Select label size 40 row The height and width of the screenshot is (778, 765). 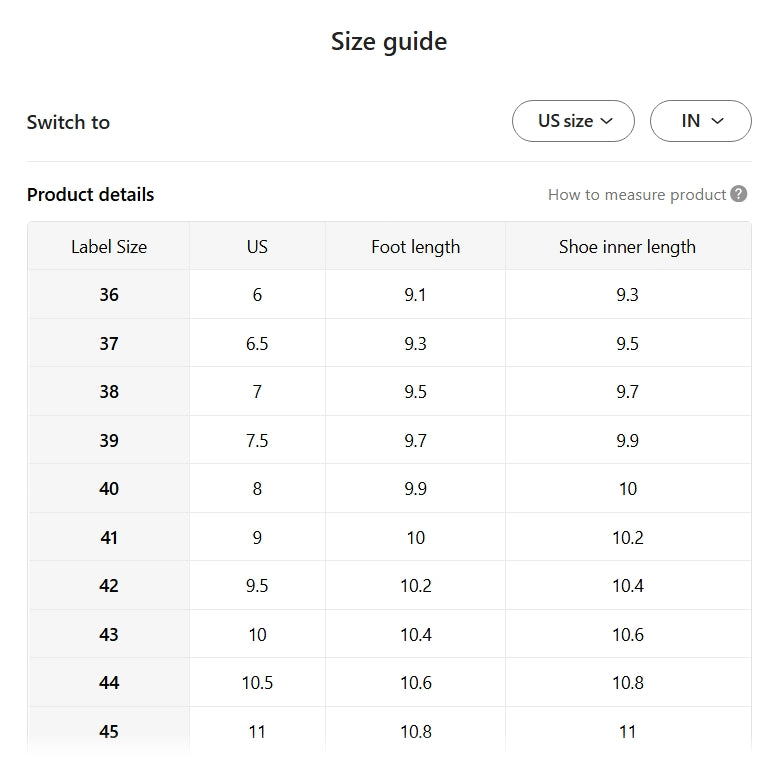[x=109, y=489]
